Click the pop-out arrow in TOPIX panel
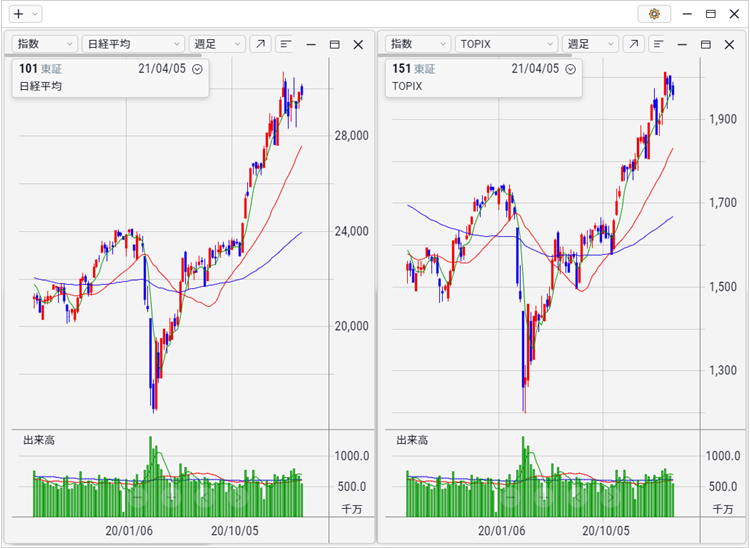The height and width of the screenshot is (548, 750). click(633, 44)
